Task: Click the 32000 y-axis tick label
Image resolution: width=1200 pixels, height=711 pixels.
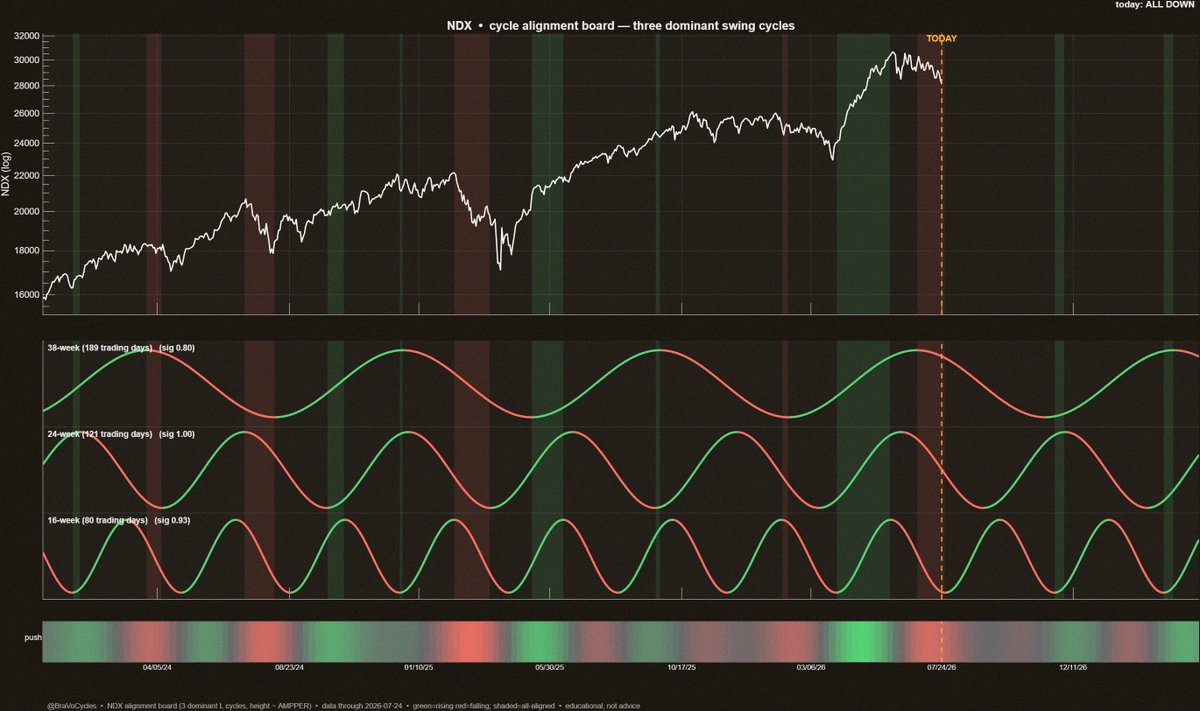Action: [26, 36]
